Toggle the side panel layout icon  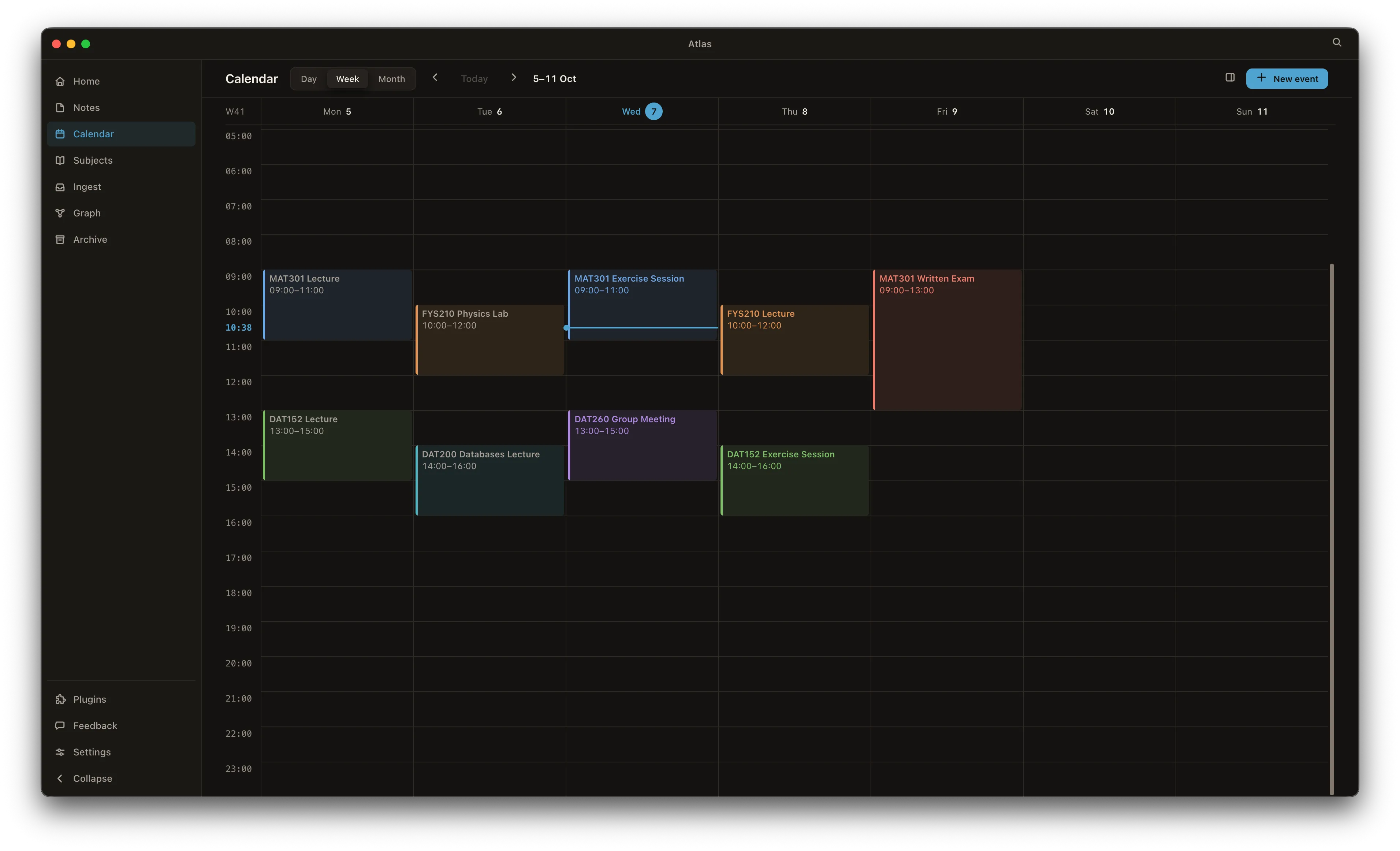(1229, 78)
